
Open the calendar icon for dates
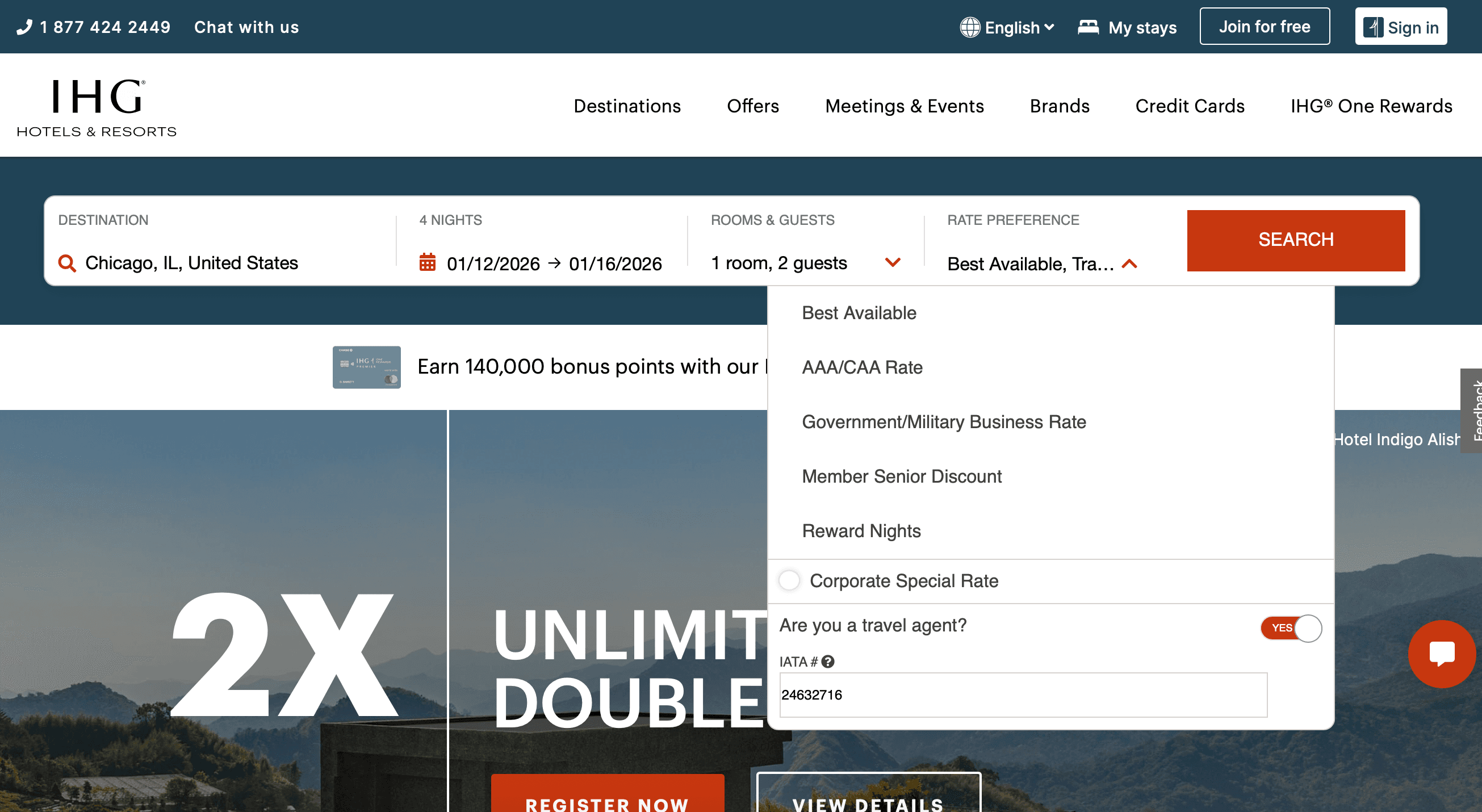click(428, 262)
